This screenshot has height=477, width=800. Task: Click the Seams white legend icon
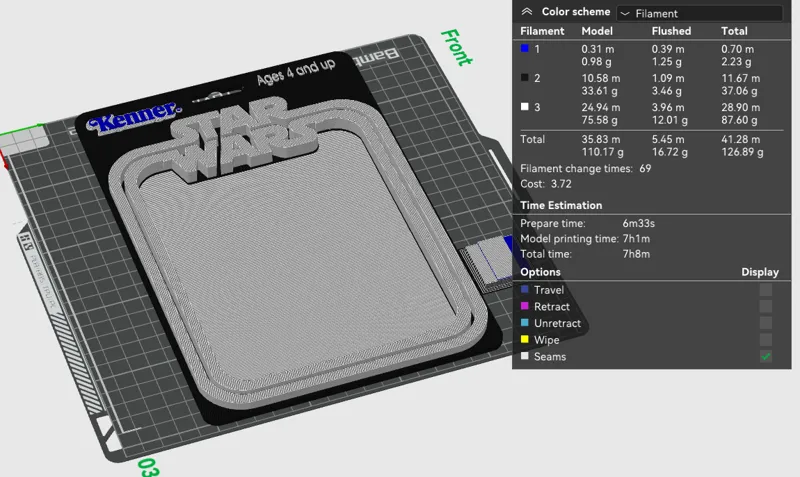click(x=524, y=356)
